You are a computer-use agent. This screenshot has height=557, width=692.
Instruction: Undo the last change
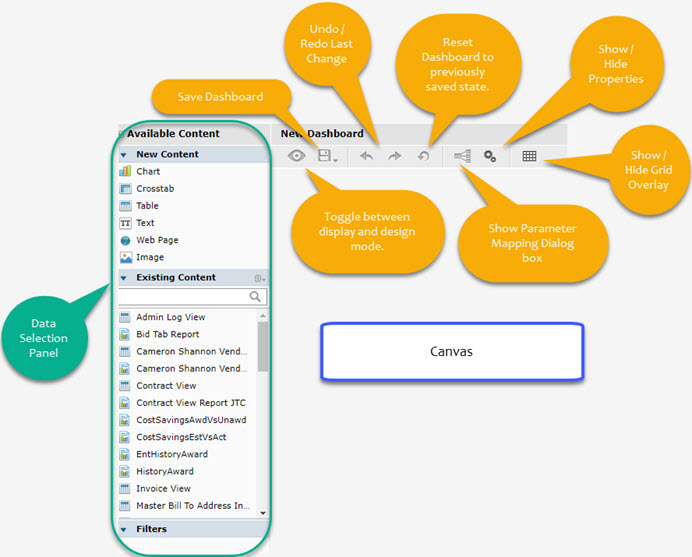click(x=366, y=156)
